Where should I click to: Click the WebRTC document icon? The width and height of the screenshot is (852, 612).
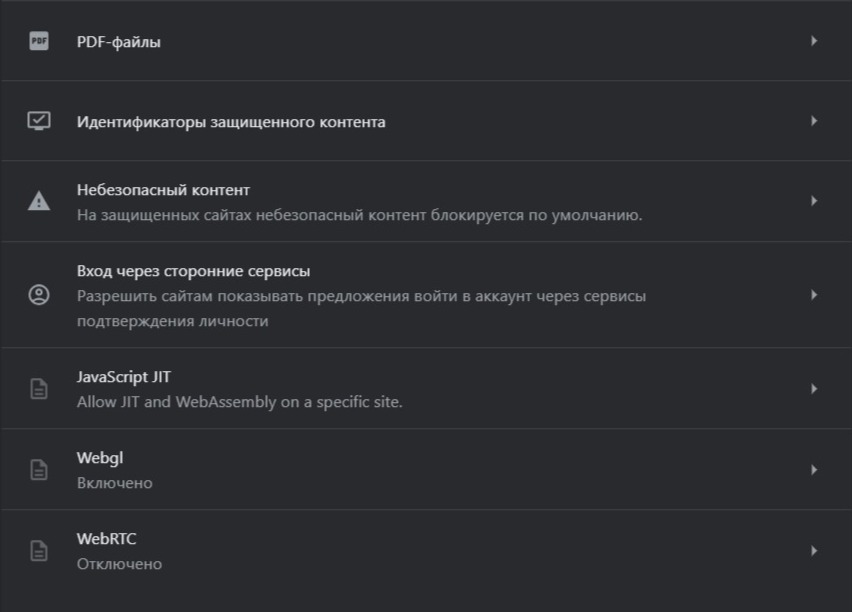pyautogui.click(x=39, y=551)
